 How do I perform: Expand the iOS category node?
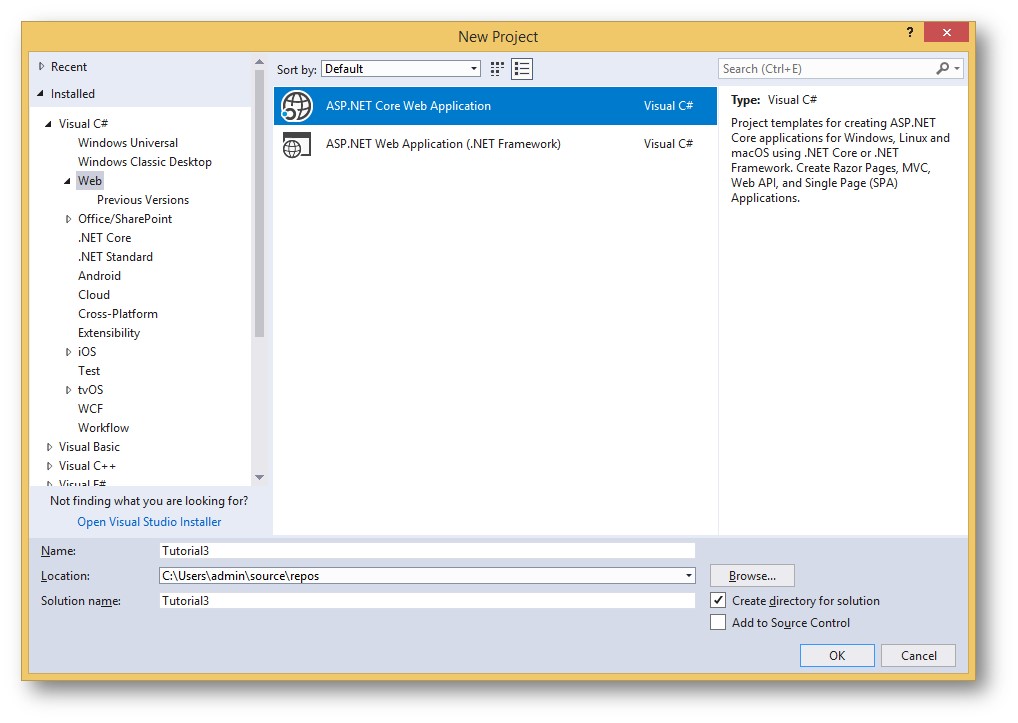tap(68, 351)
